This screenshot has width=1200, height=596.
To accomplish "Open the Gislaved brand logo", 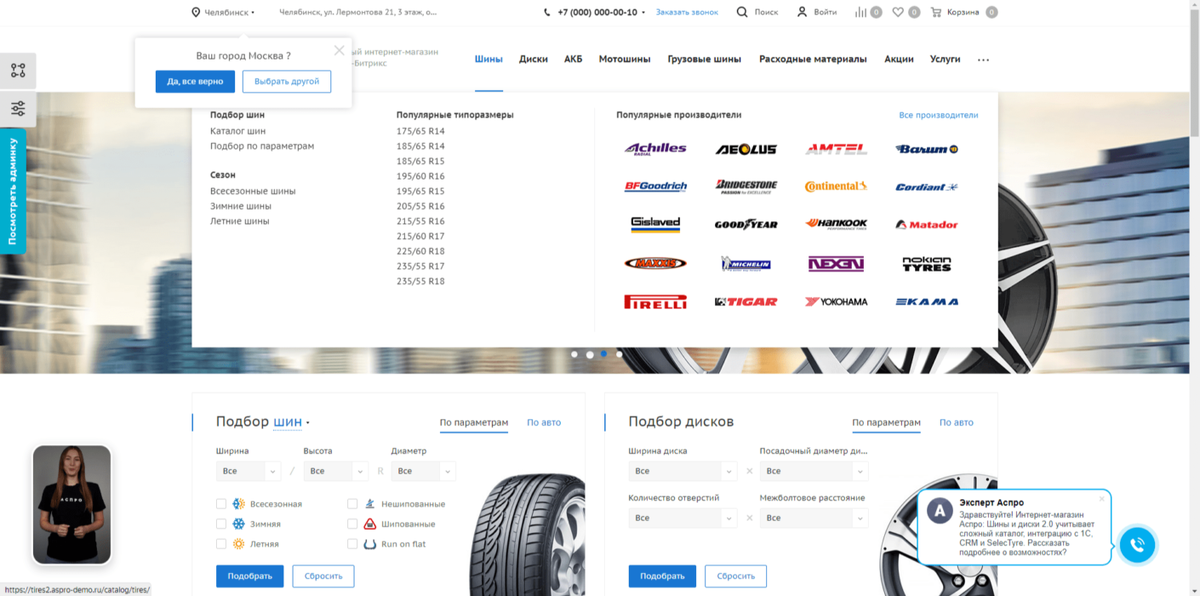I will 655,225.
